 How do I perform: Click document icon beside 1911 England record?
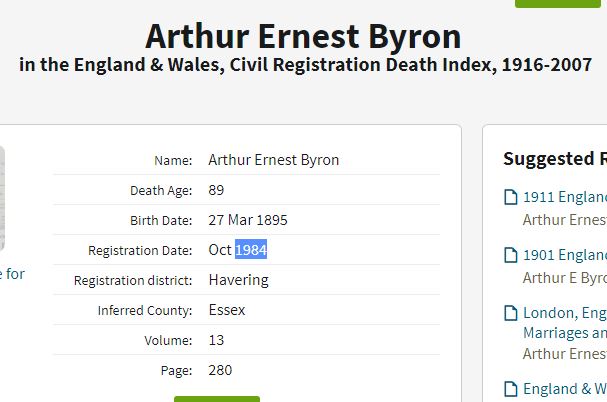[x=511, y=197]
